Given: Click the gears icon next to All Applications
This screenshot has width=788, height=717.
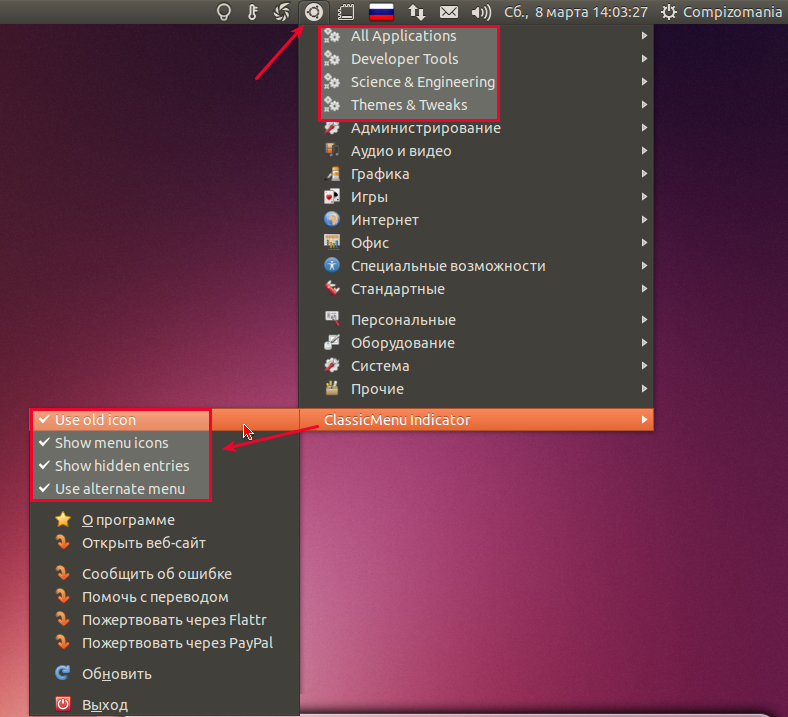Looking at the screenshot, I should point(332,36).
